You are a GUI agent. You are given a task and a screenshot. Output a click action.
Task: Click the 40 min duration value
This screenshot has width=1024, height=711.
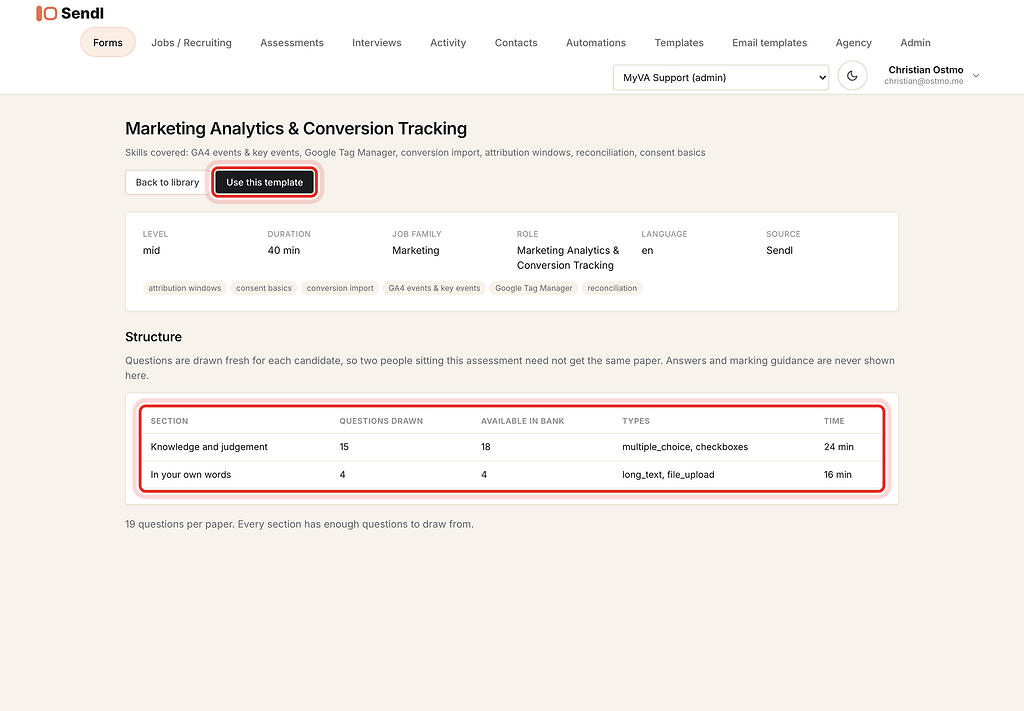283,250
